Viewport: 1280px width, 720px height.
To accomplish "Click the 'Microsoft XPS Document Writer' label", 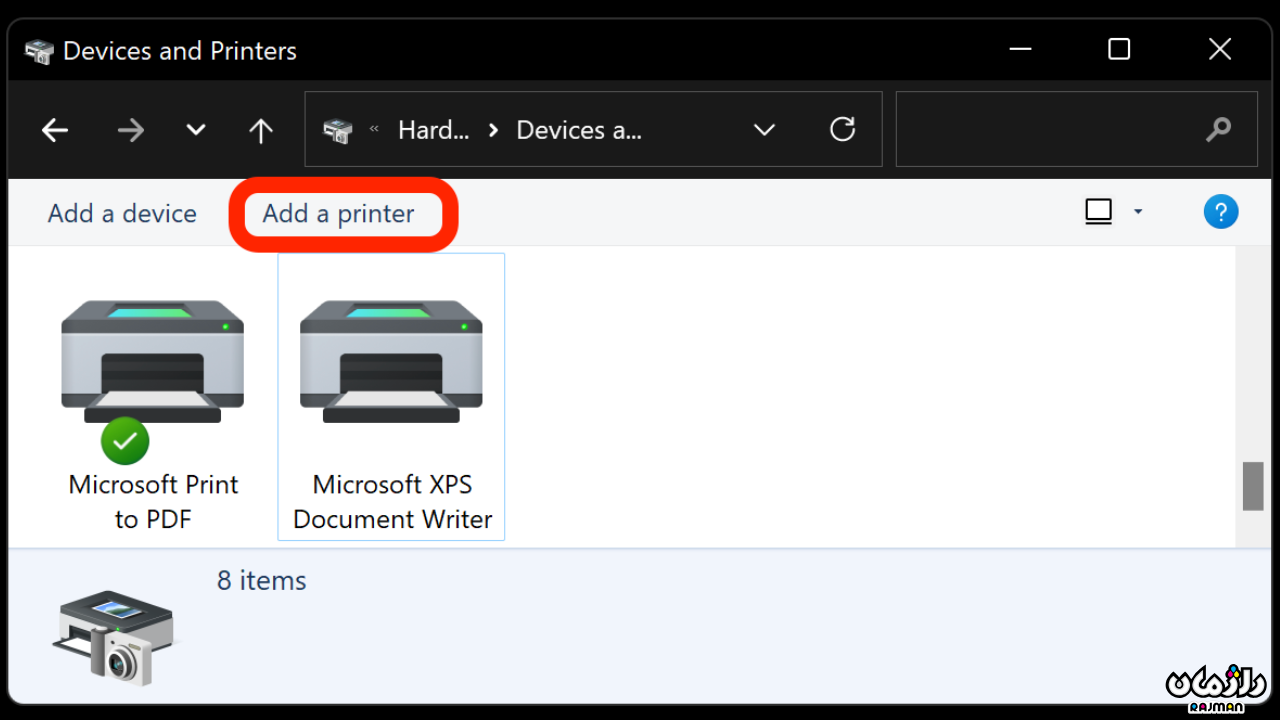I will [393, 502].
